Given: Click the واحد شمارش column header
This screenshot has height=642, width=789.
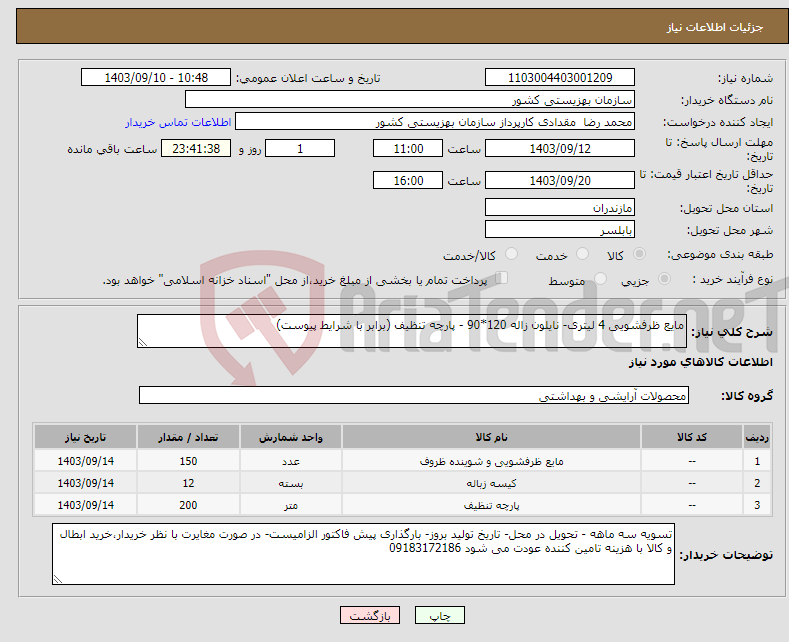Looking at the screenshot, I should click(291, 437).
